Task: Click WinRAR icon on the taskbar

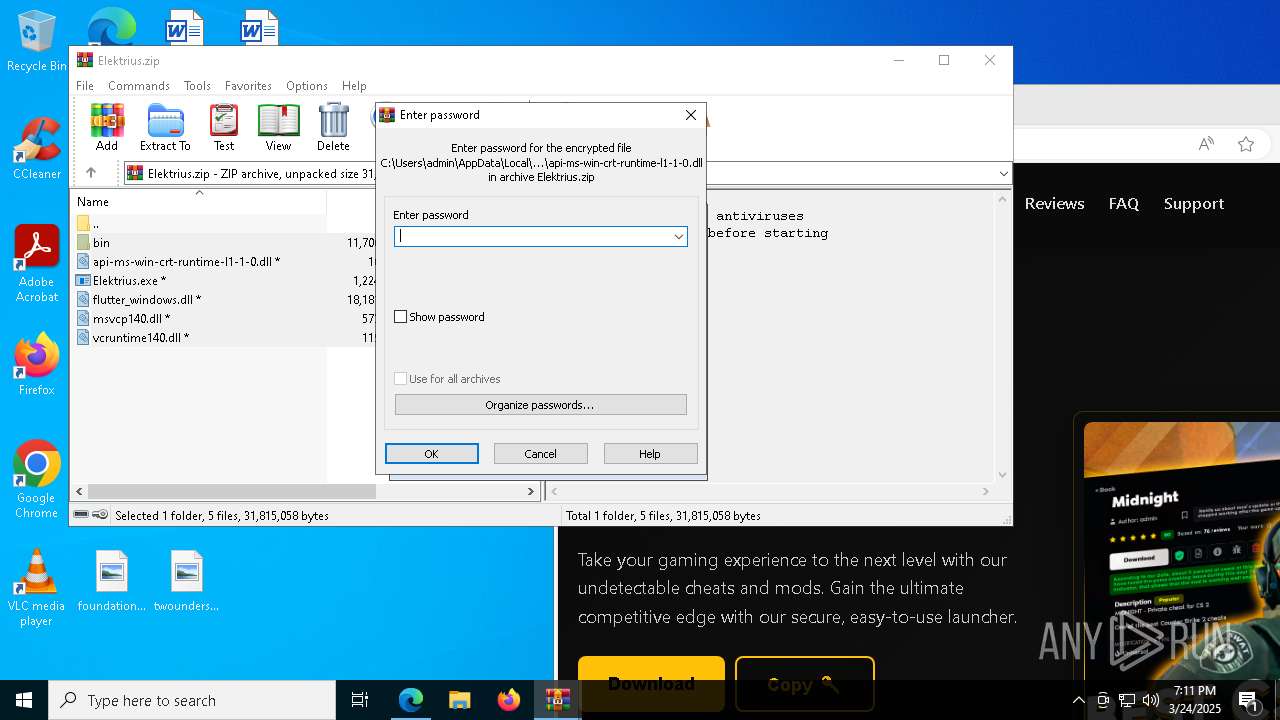Action: point(558,700)
